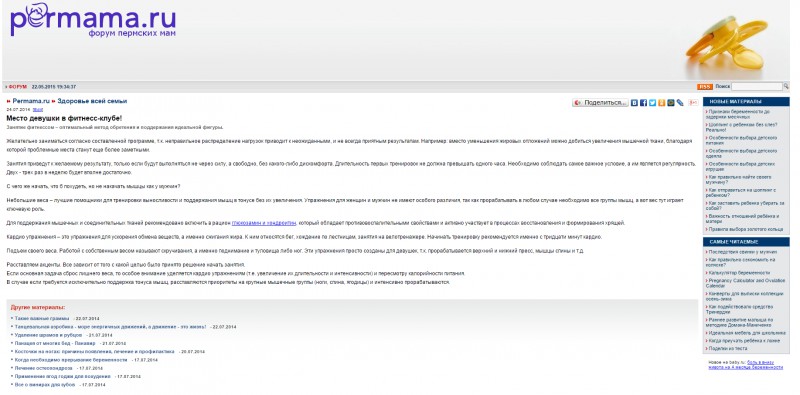Open the Permama.ru breadcrumb link
Viewport: 800px width, 395px height.
tap(31, 101)
